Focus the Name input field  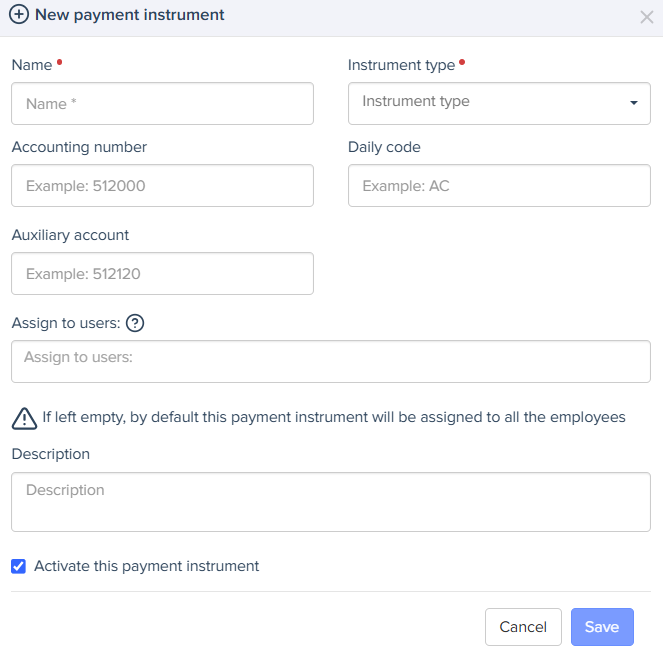click(x=162, y=103)
